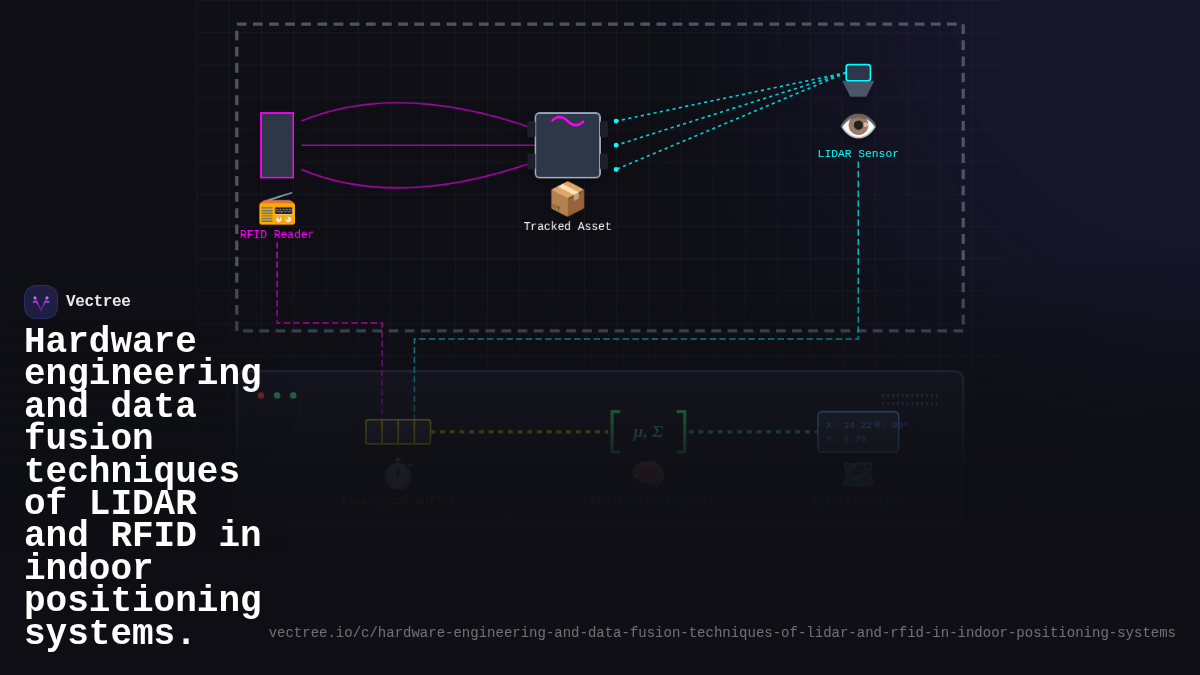Click the LIDAR Sensor eye icon
Viewport: 1200px width, 675px height.
pos(858,126)
